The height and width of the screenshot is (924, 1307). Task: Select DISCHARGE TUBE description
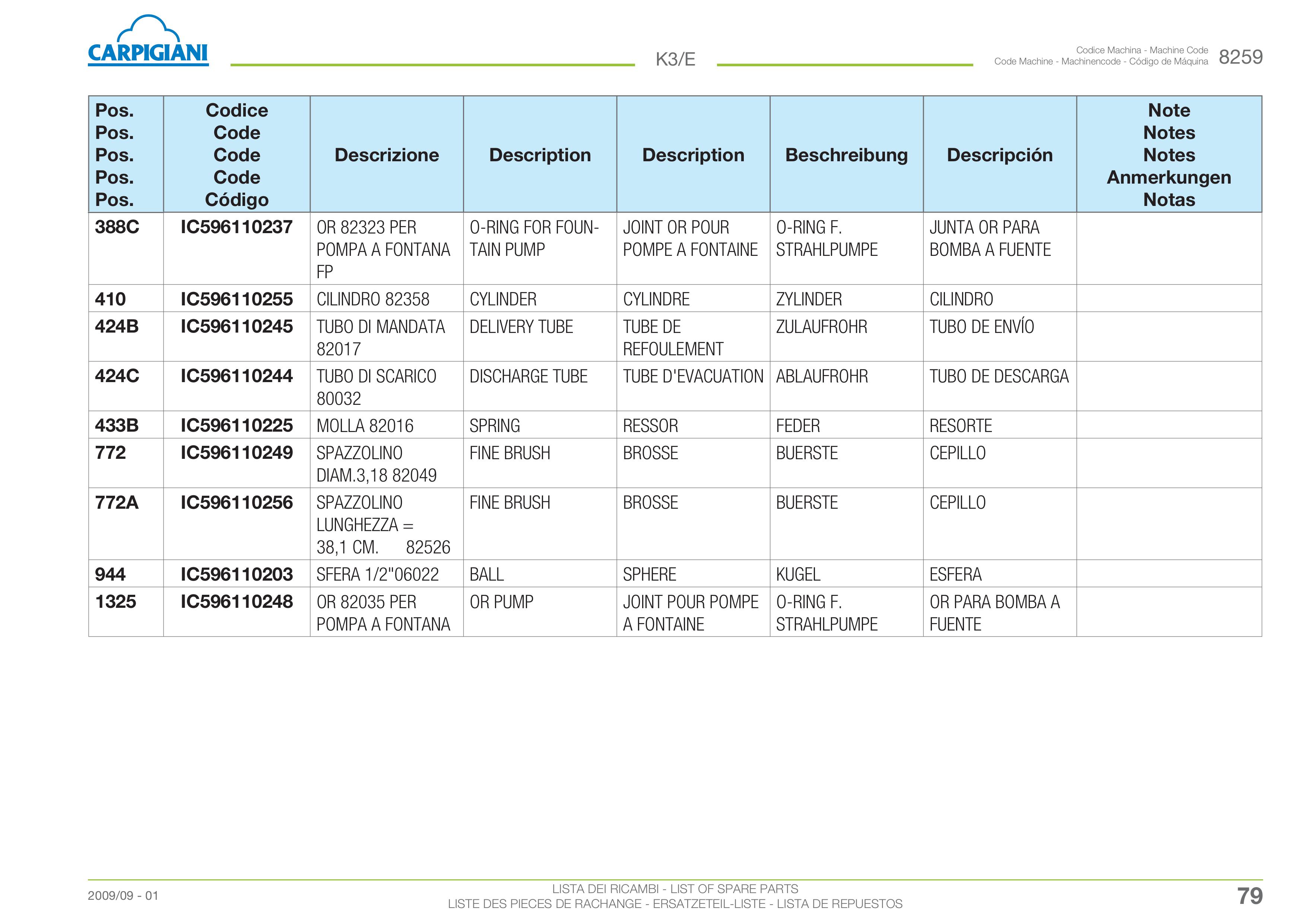click(528, 376)
